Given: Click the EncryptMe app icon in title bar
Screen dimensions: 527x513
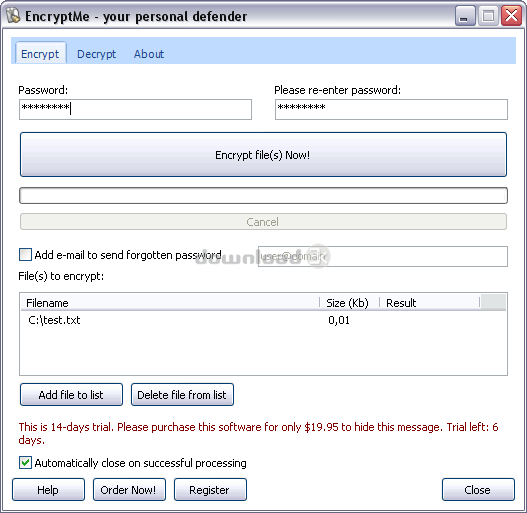Looking at the screenshot, I should [13, 15].
